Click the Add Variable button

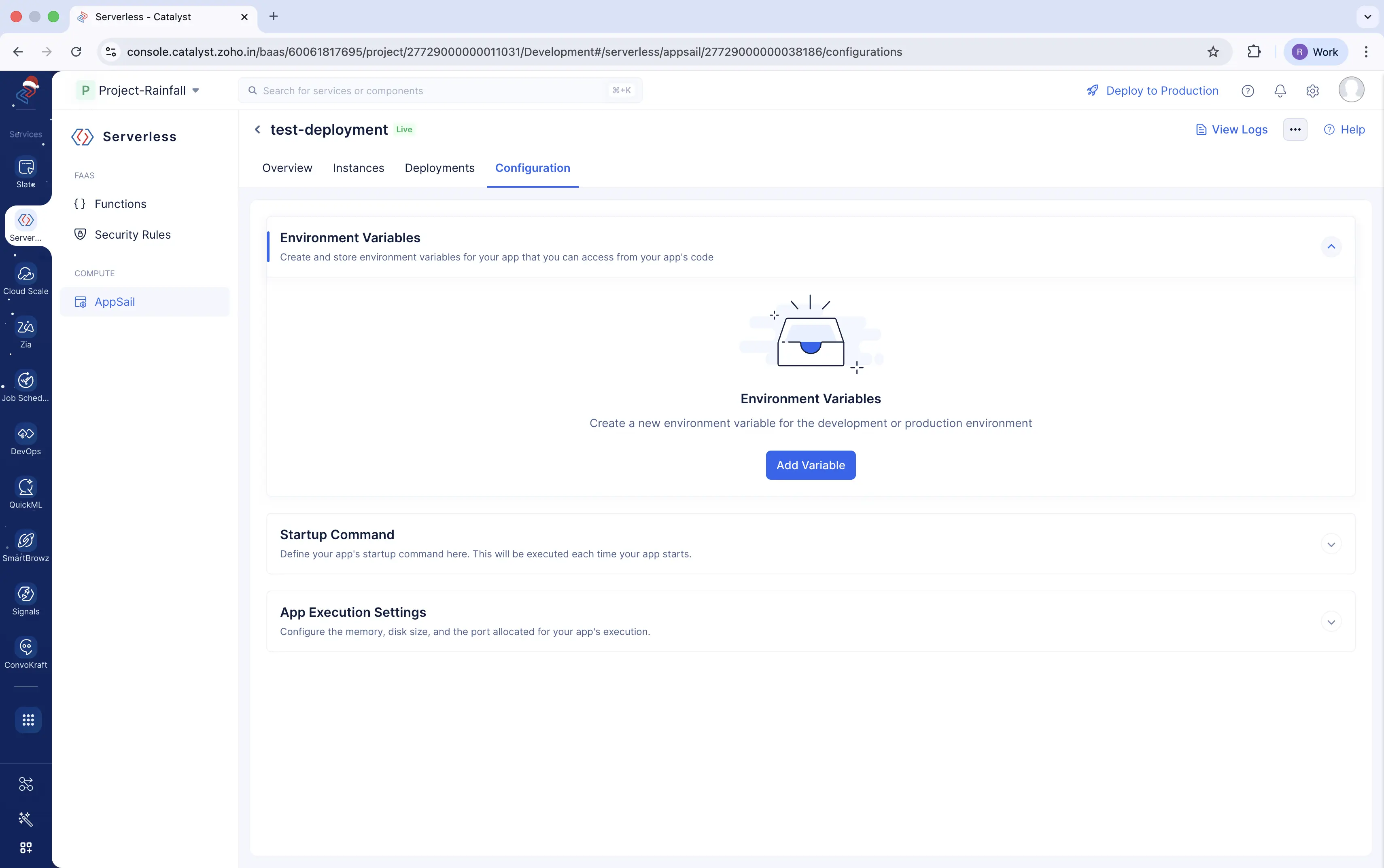(x=810, y=465)
